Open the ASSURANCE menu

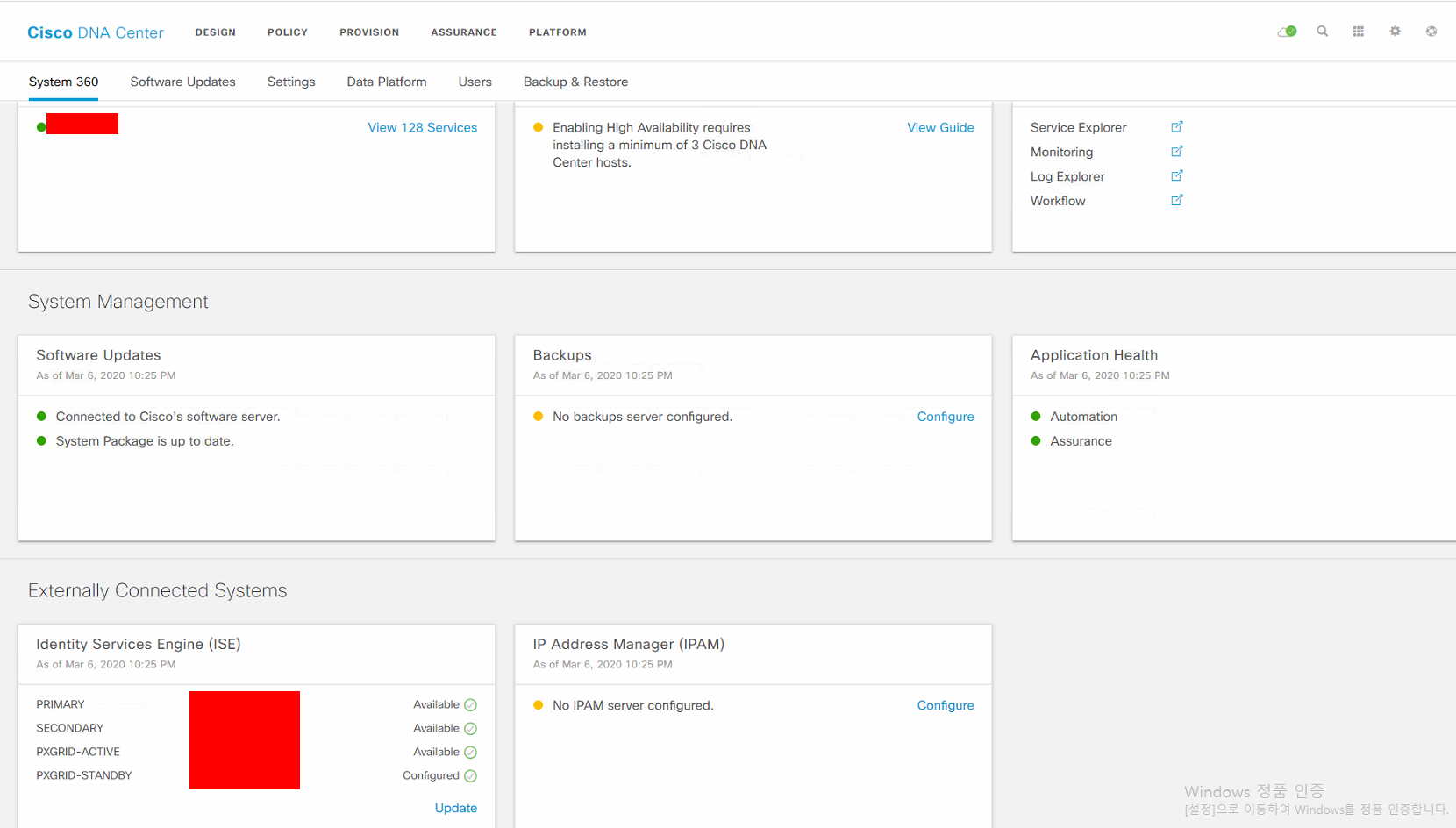point(464,32)
